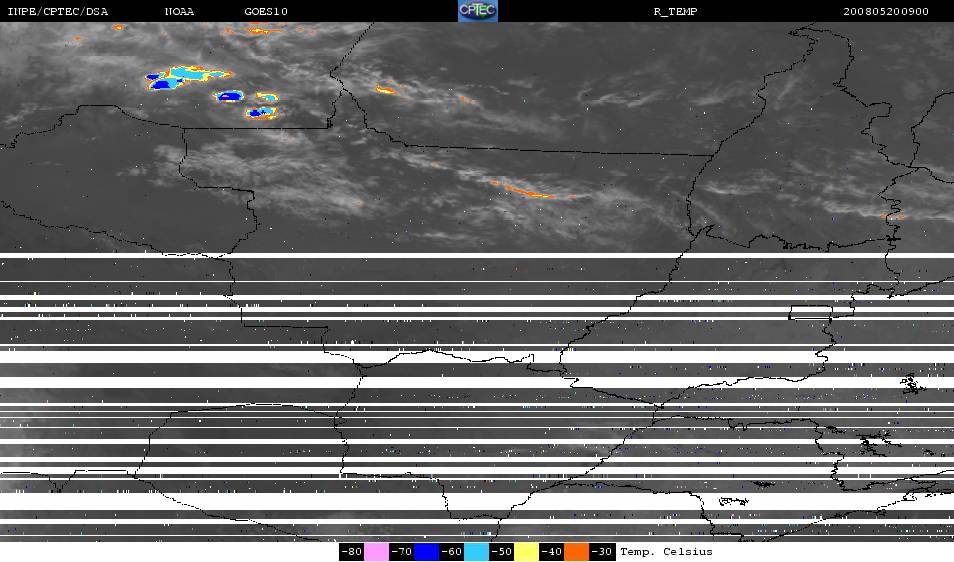Click the cyan legend swatch after -60
954x562 pixels.
tap(476, 552)
